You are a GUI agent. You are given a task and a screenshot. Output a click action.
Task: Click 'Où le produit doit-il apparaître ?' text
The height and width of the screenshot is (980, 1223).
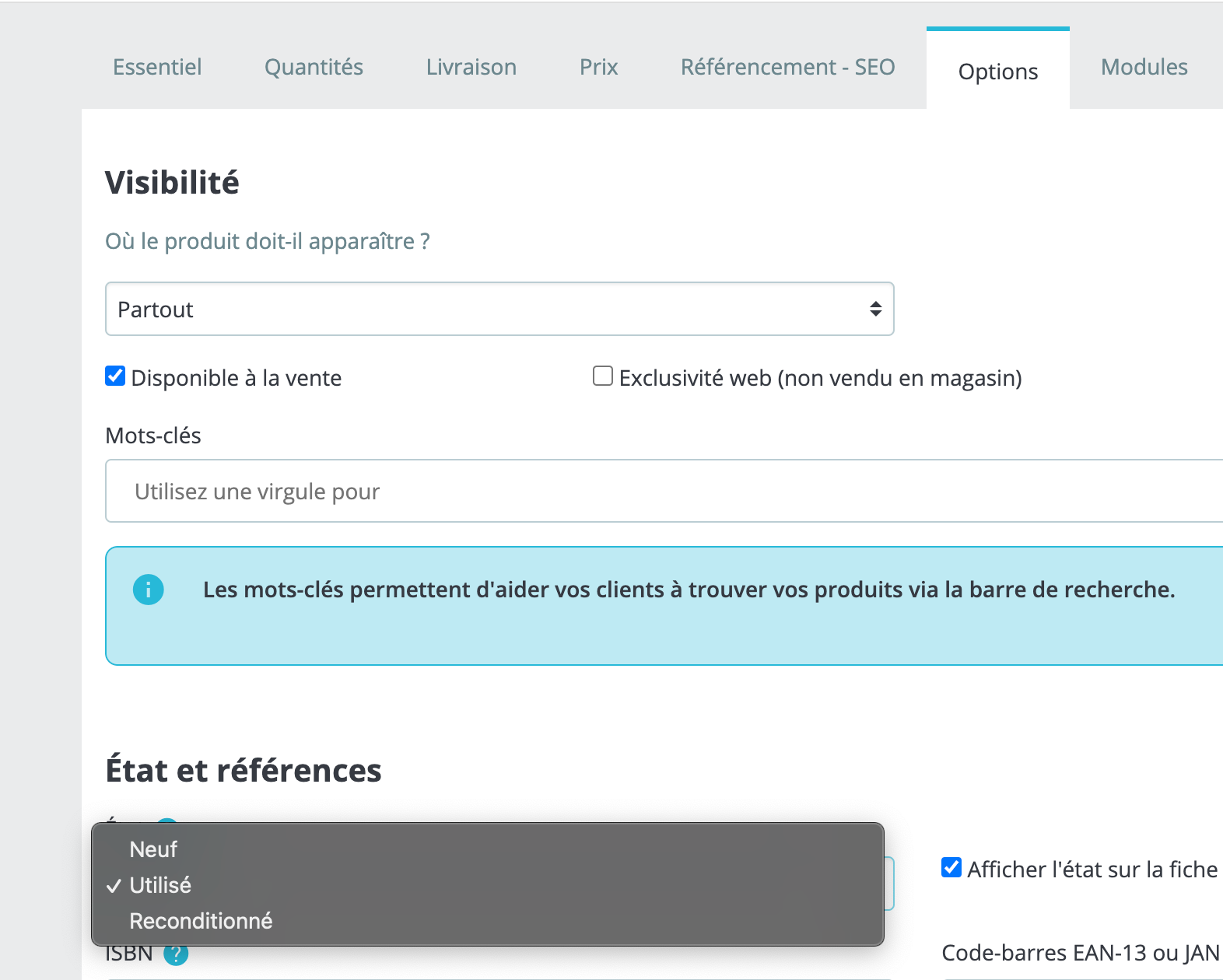click(x=268, y=241)
